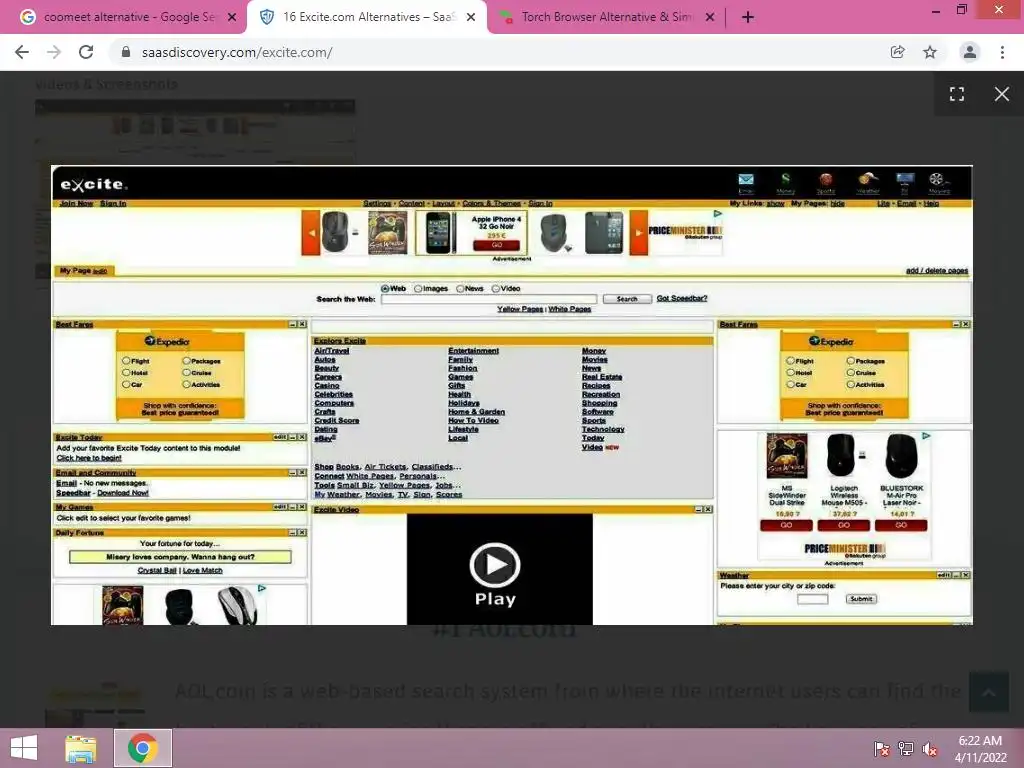Select the News search radio button

click(x=460, y=289)
